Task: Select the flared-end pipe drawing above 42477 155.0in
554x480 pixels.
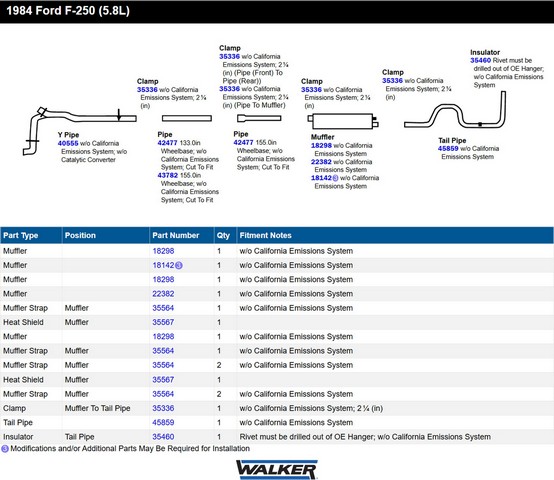Action: (x=259, y=118)
